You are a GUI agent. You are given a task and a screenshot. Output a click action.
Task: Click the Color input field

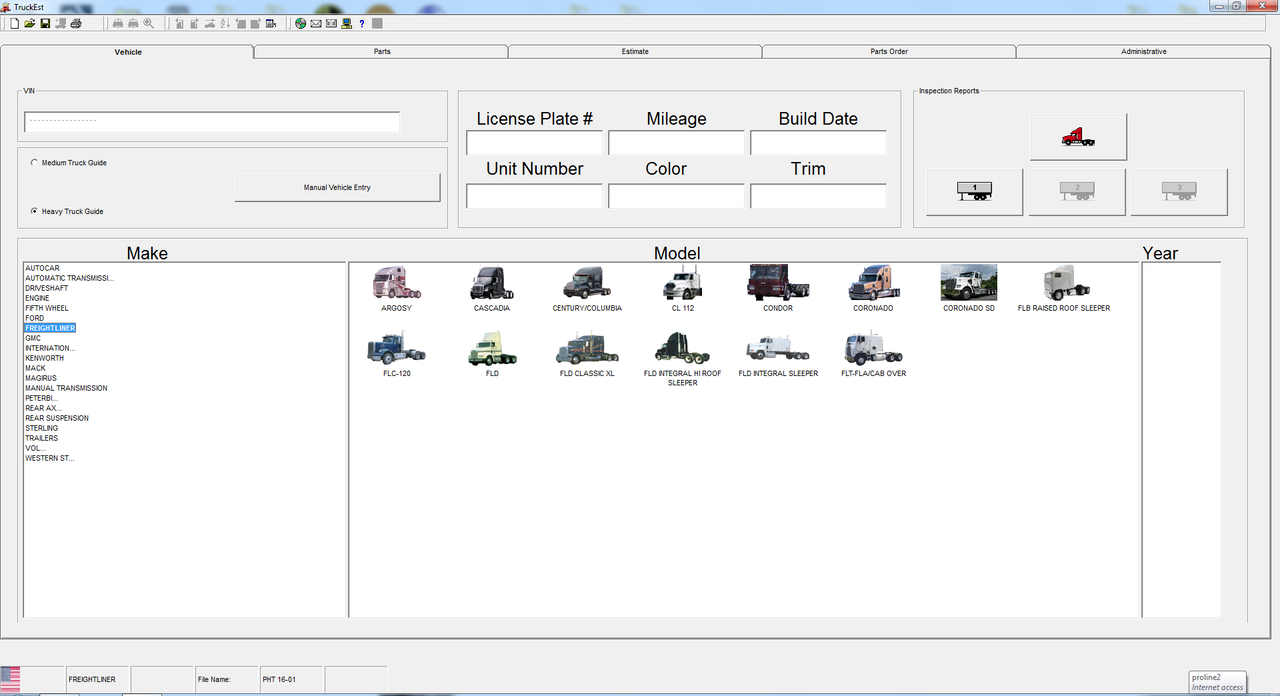pos(676,196)
